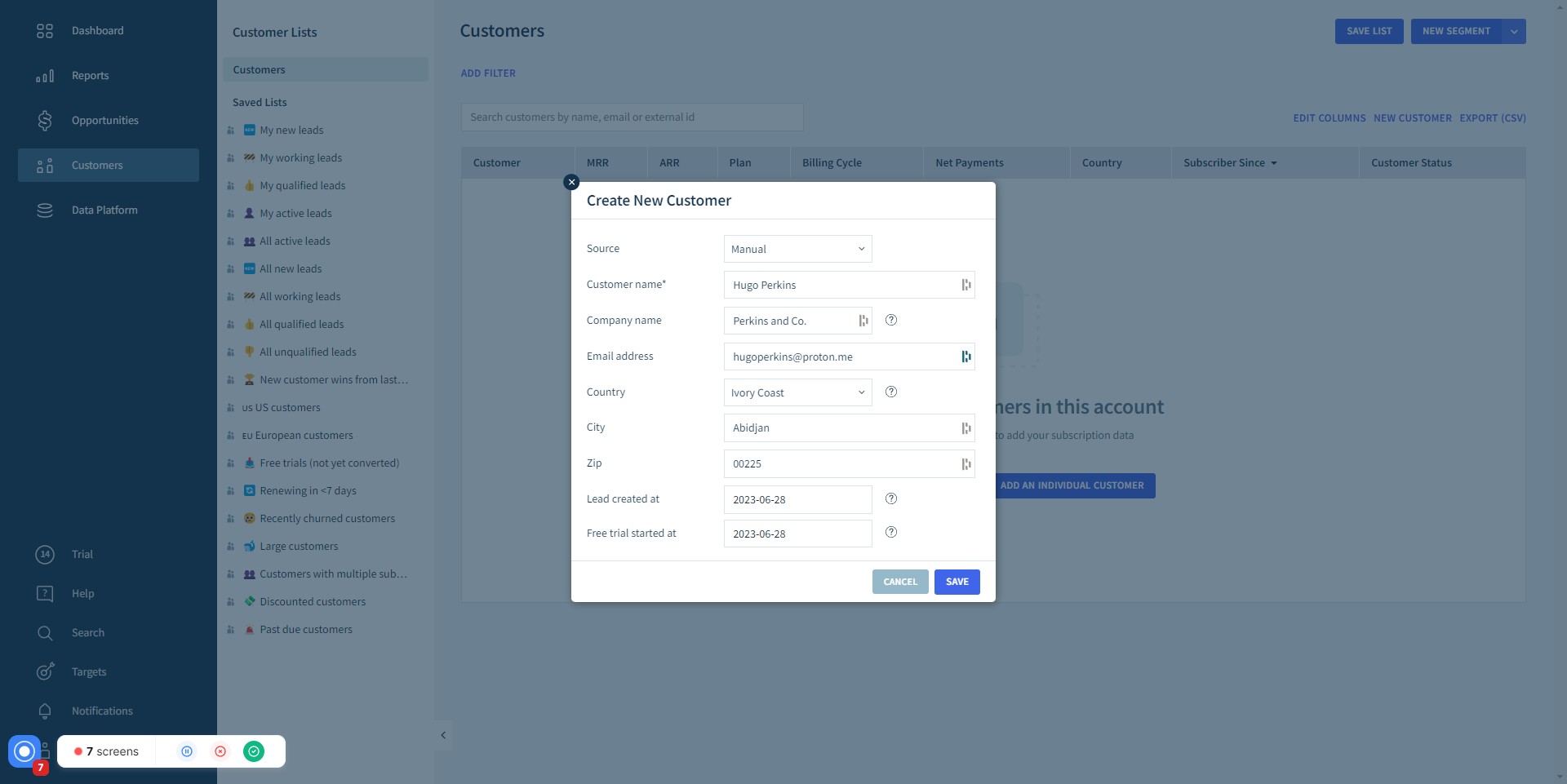Open the Country dropdown showing Ivory Coast

pyautogui.click(x=797, y=392)
